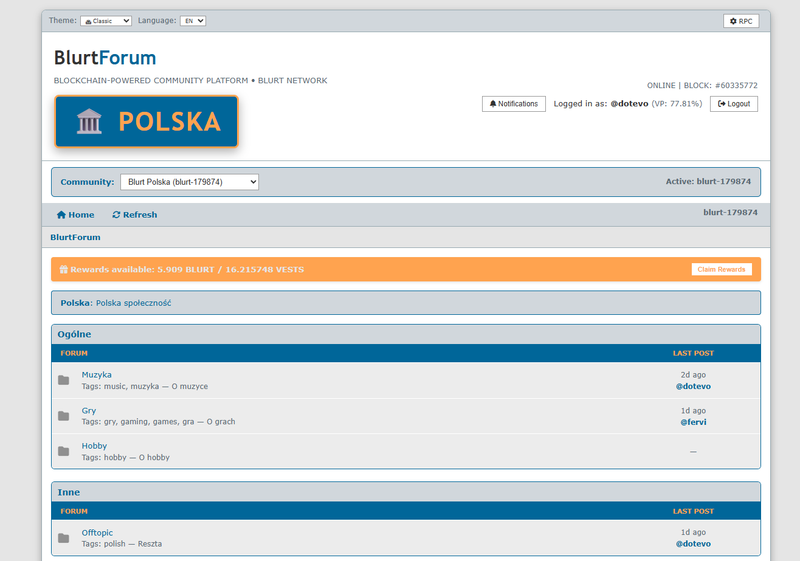
Task: Click the 2d ago timestamp for Muzyka
Action: coord(693,374)
